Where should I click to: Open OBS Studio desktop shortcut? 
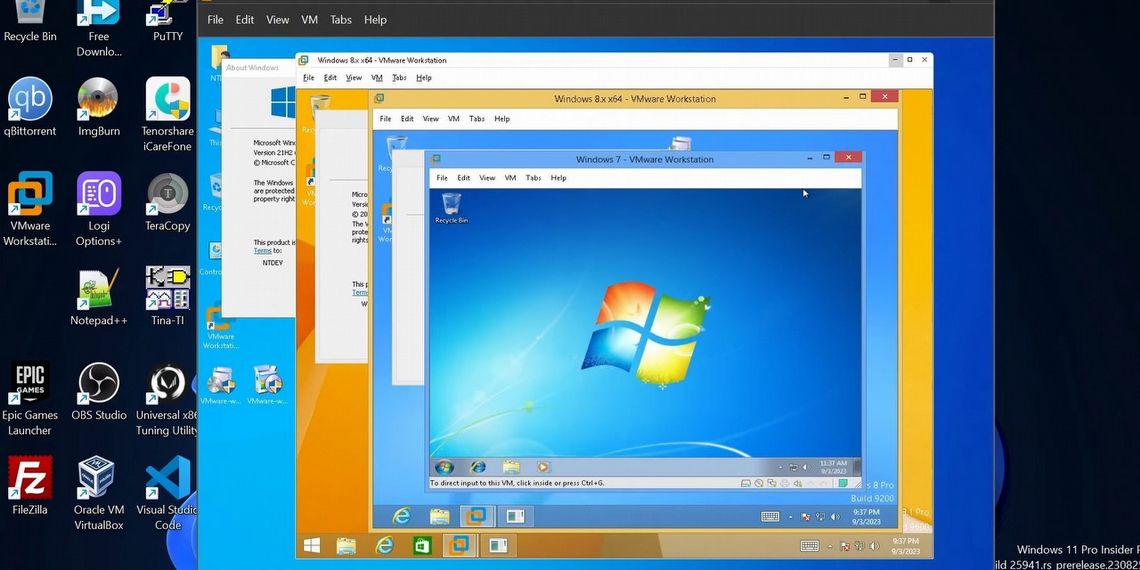click(99, 392)
